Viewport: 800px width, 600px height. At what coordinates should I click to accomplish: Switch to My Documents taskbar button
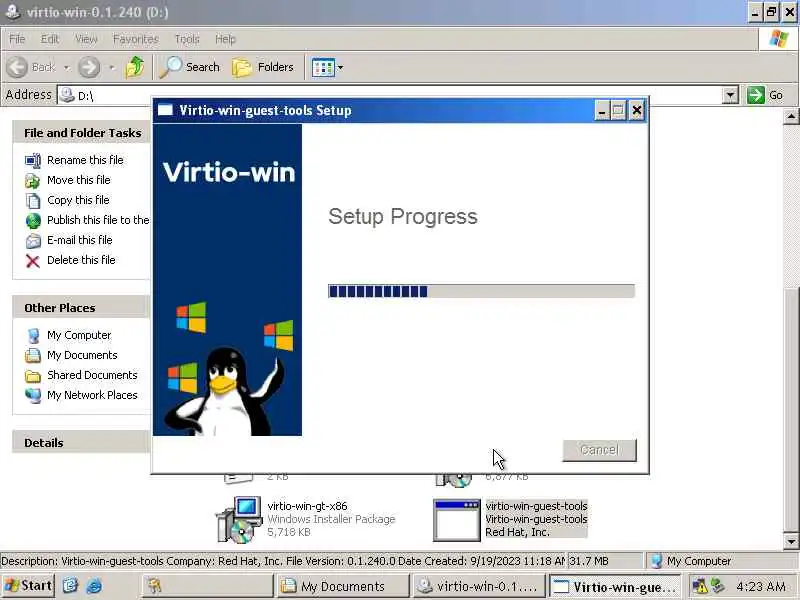[342, 586]
